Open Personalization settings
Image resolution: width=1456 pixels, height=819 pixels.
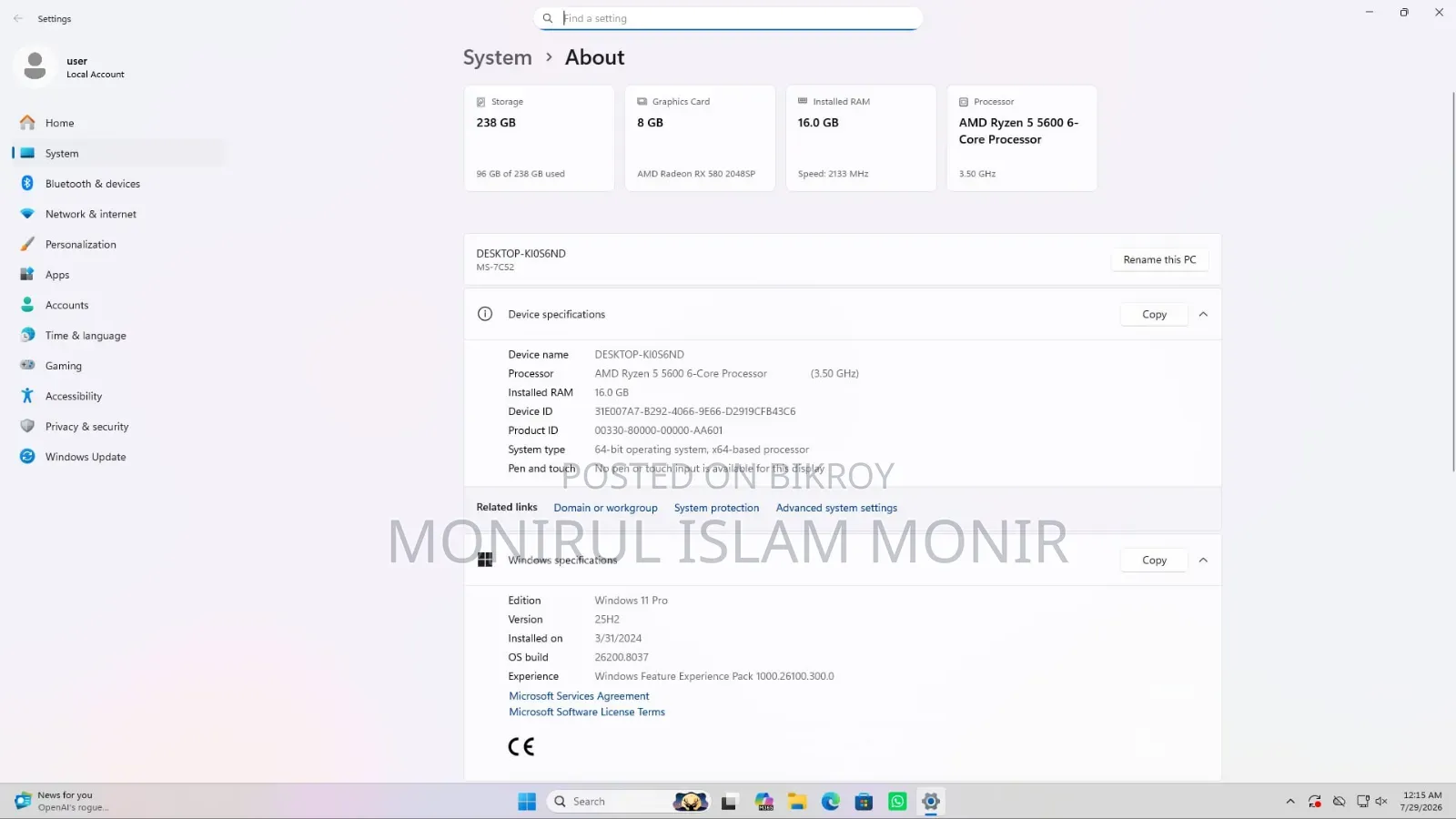click(118, 244)
